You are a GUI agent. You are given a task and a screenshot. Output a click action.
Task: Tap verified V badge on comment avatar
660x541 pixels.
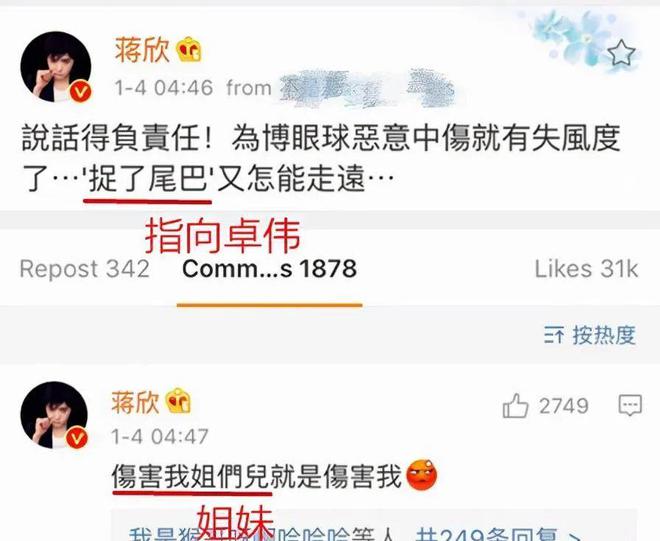[x=77, y=438]
